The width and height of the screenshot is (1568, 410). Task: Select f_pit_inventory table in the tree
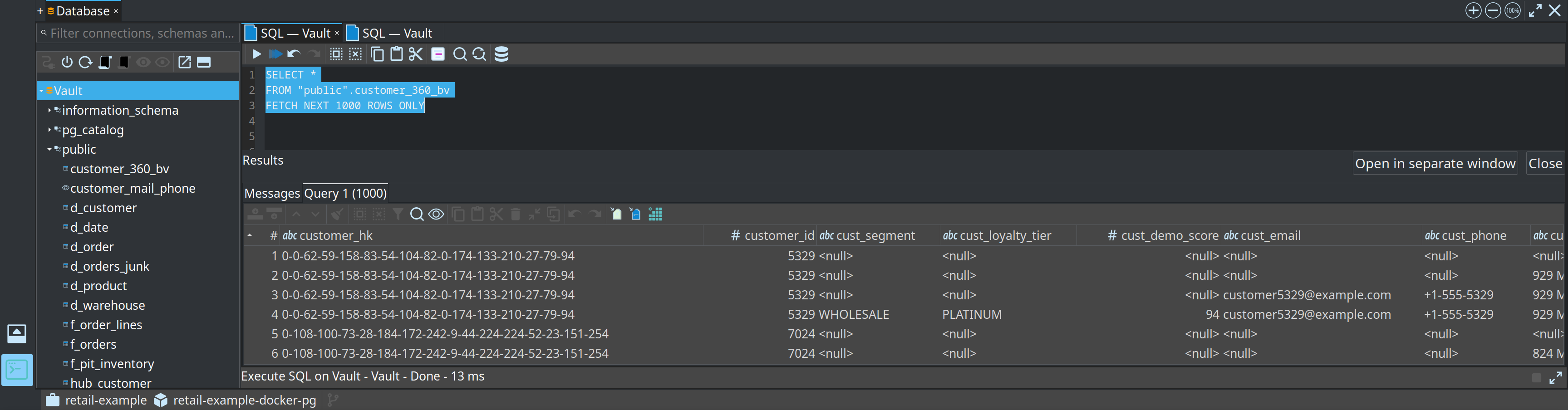pos(112,363)
